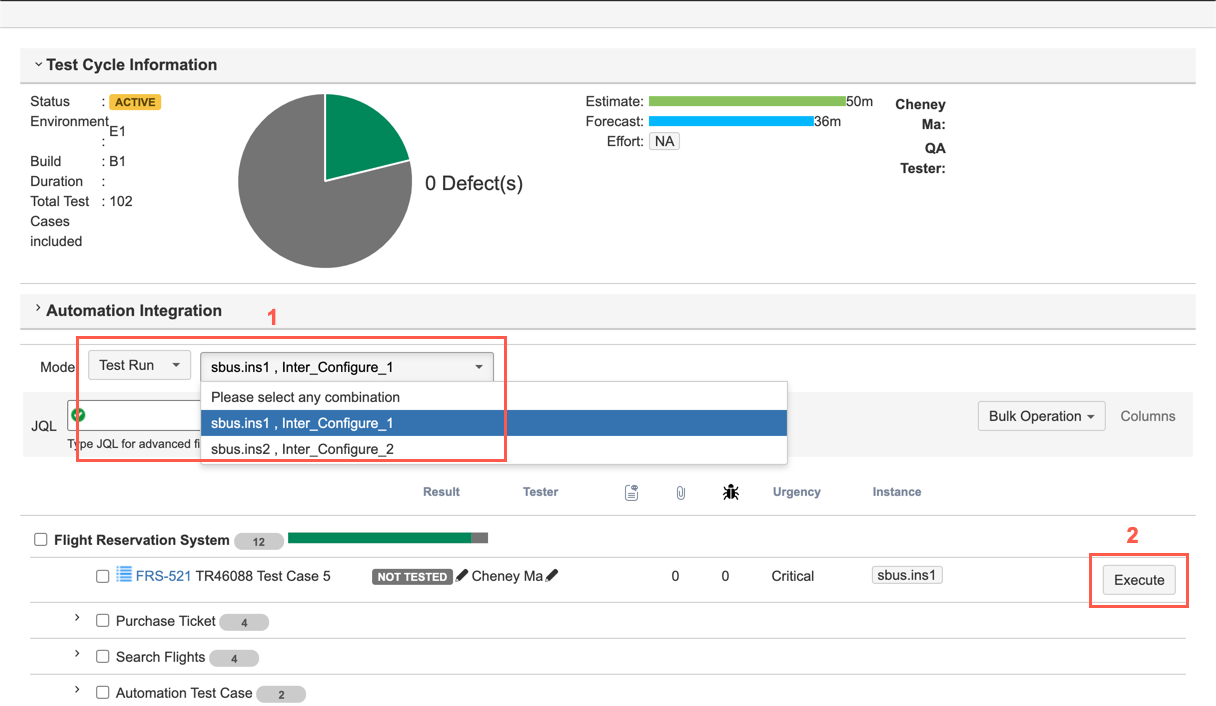Viewport: 1216px width, 706px height.
Task: Expand the Automation Test Case folder
Action: click(x=77, y=690)
